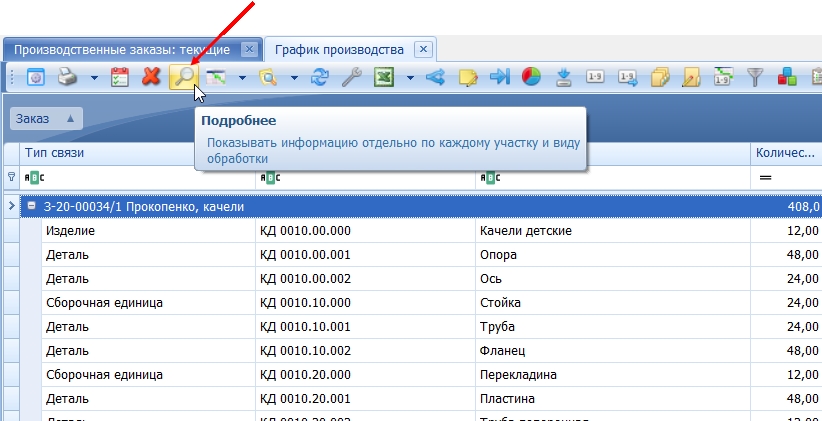The height and width of the screenshot is (421, 822).
Task: Close the График производства tab
Action: click(424, 50)
